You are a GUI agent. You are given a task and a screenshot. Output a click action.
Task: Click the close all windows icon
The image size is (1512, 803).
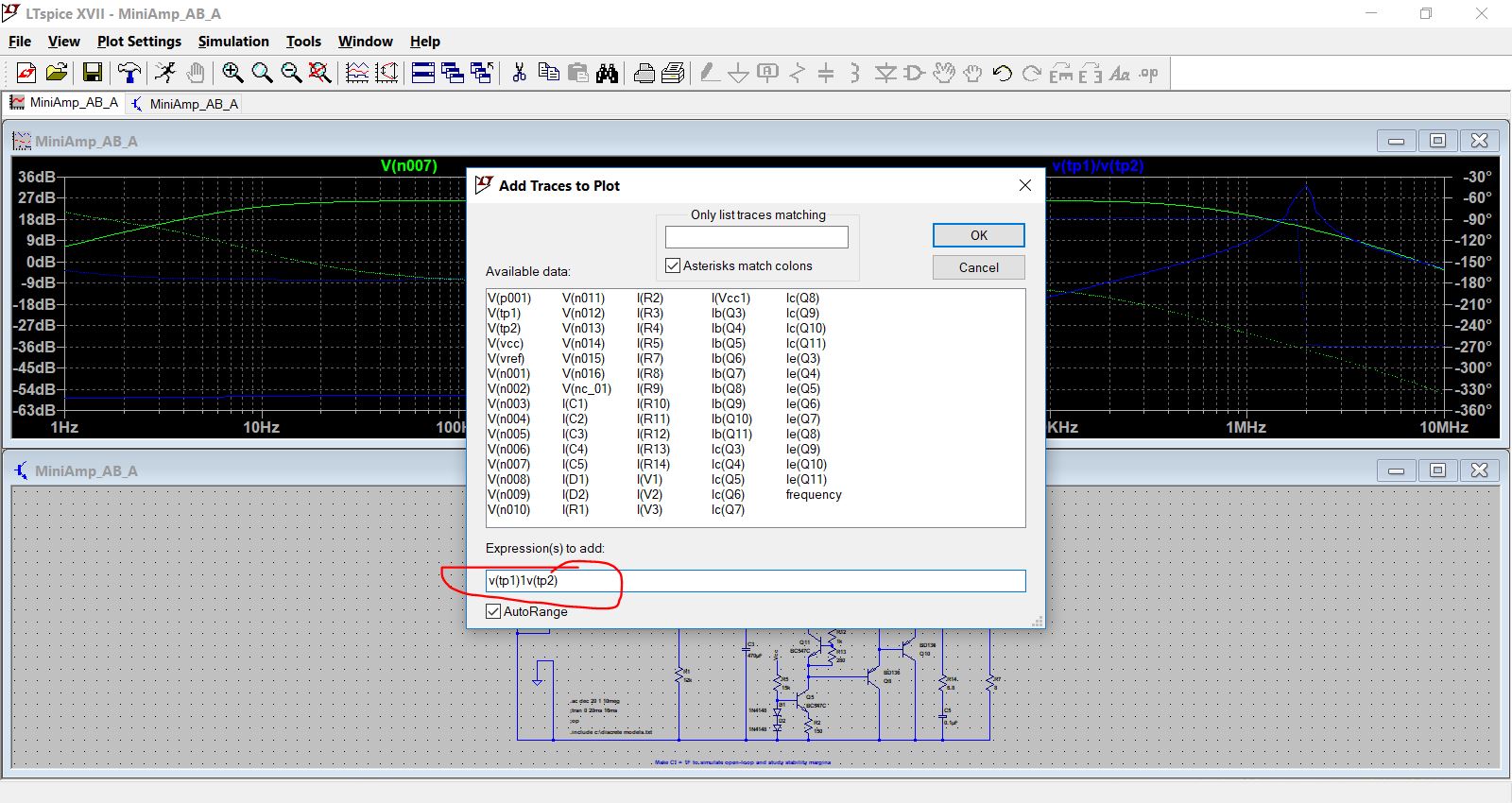[482, 73]
